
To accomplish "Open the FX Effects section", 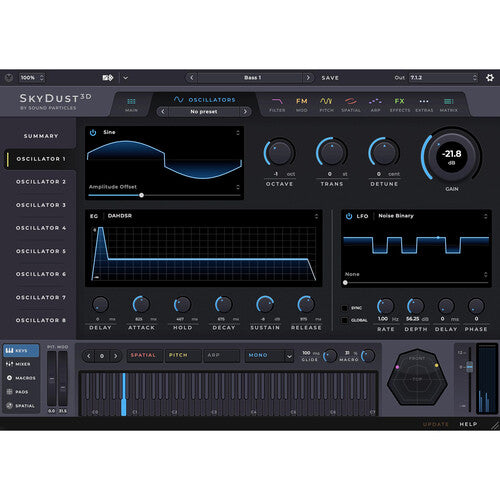I will click(x=400, y=105).
